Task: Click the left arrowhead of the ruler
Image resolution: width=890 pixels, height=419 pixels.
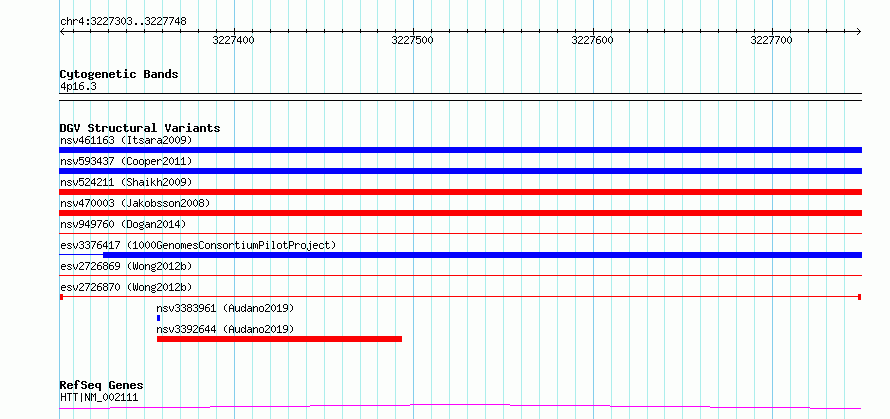Action: (x=62, y=31)
